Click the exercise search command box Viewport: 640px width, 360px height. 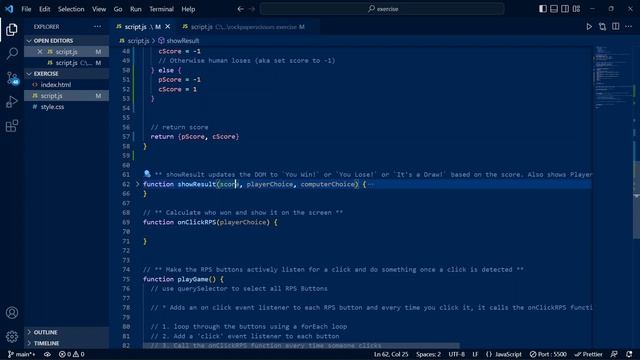tap(382, 9)
